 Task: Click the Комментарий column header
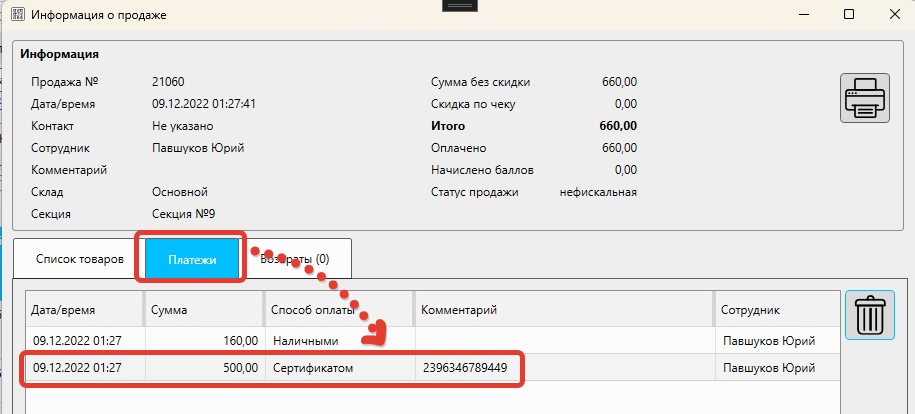pos(563,310)
